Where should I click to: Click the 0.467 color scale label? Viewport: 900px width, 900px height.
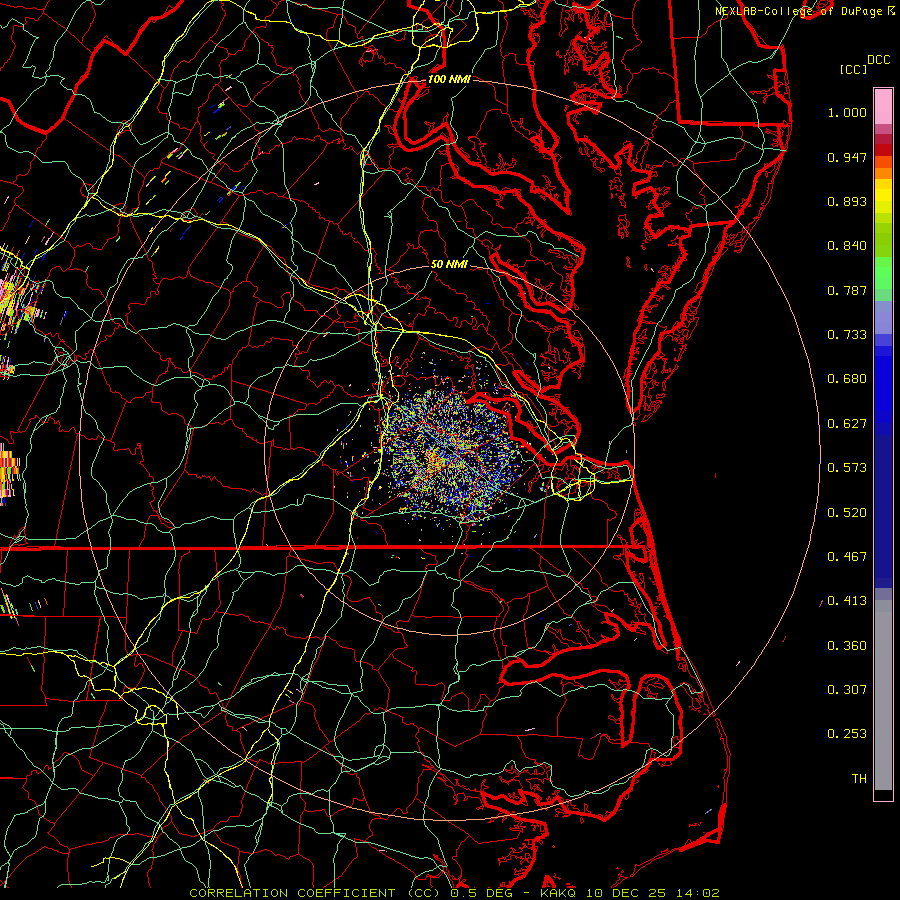pyautogui.click(x=847, y=557)
